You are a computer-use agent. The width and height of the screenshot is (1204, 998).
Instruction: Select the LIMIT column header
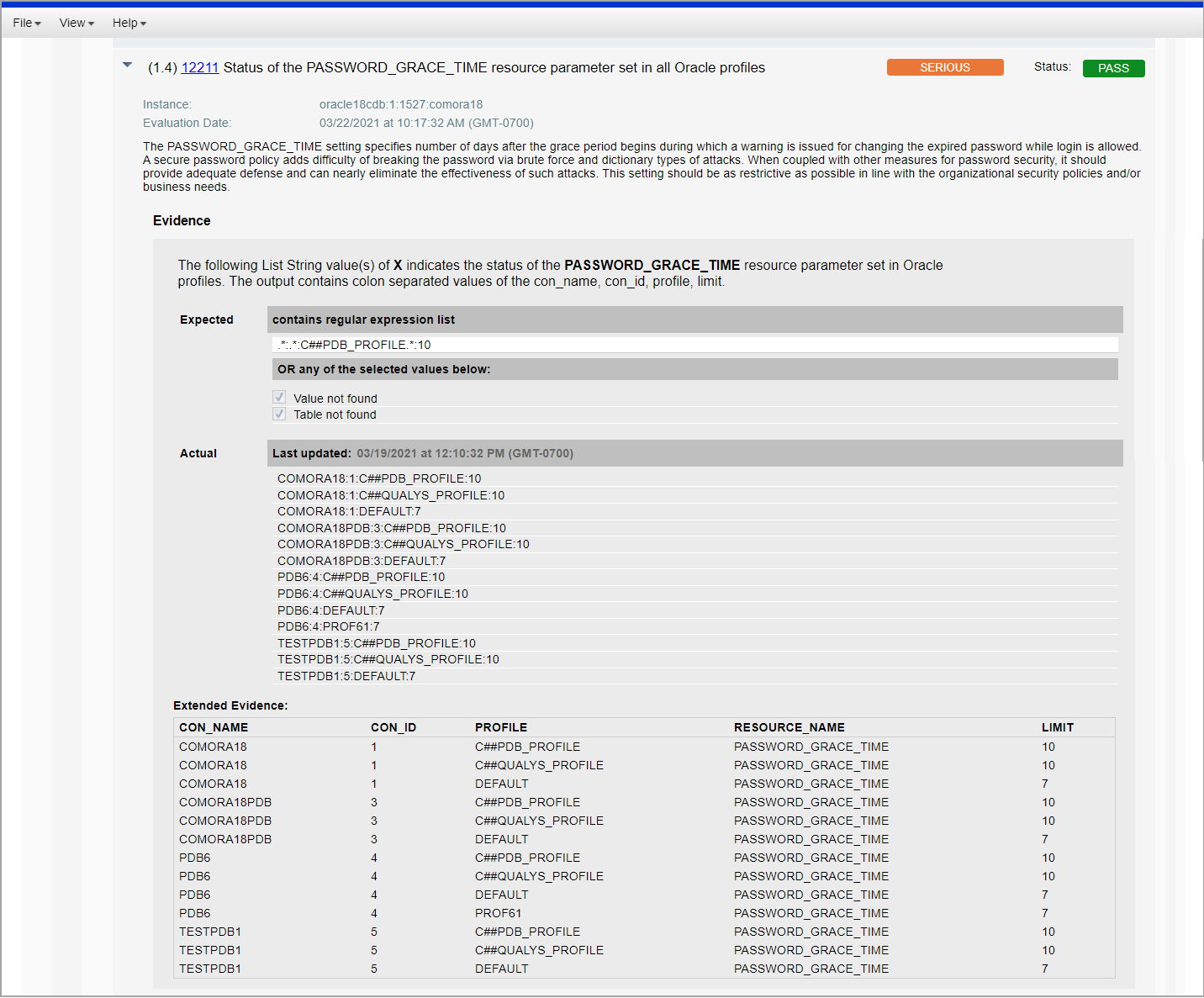1057,726
